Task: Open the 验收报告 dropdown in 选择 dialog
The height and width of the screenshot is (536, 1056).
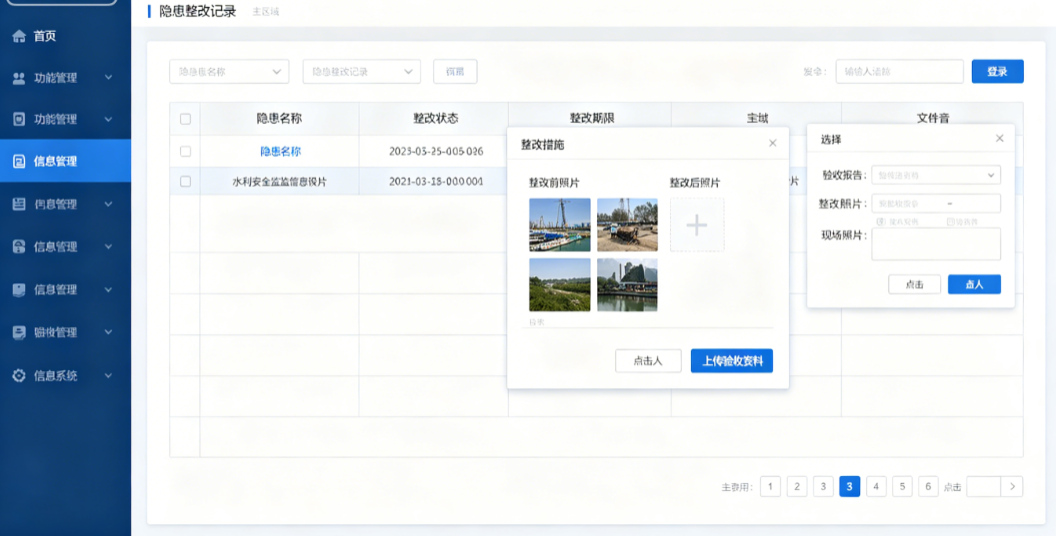Action: click(936, 175)
